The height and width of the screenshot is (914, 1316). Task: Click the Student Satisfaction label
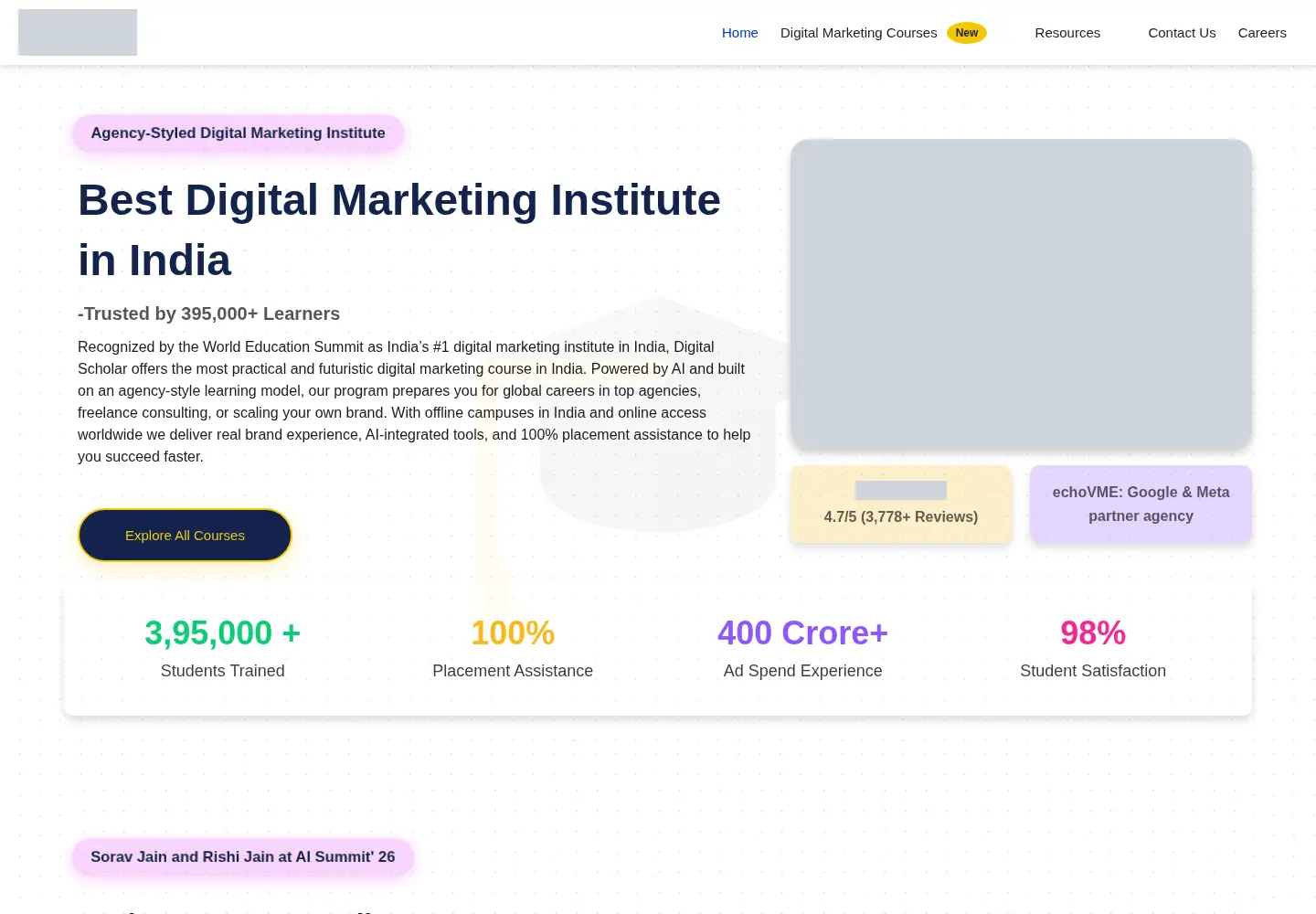coord(1093,671)
